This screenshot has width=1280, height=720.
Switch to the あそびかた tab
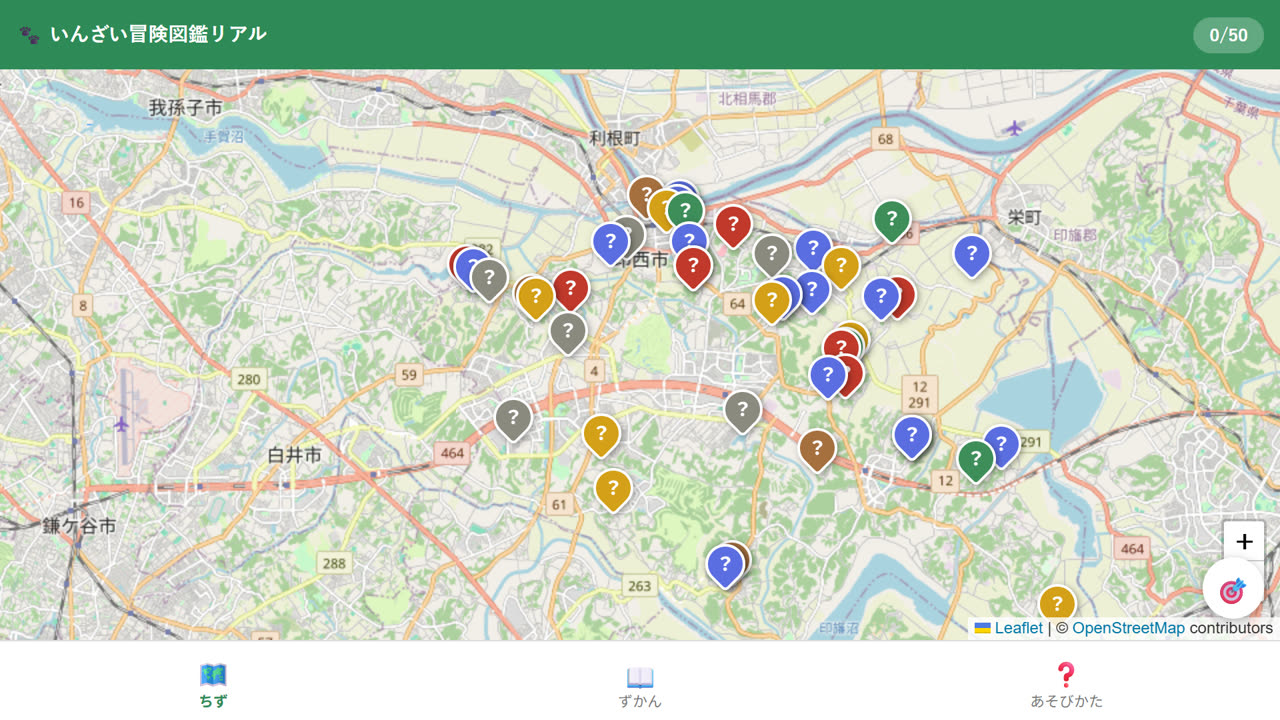click(x=1066, y=685)
